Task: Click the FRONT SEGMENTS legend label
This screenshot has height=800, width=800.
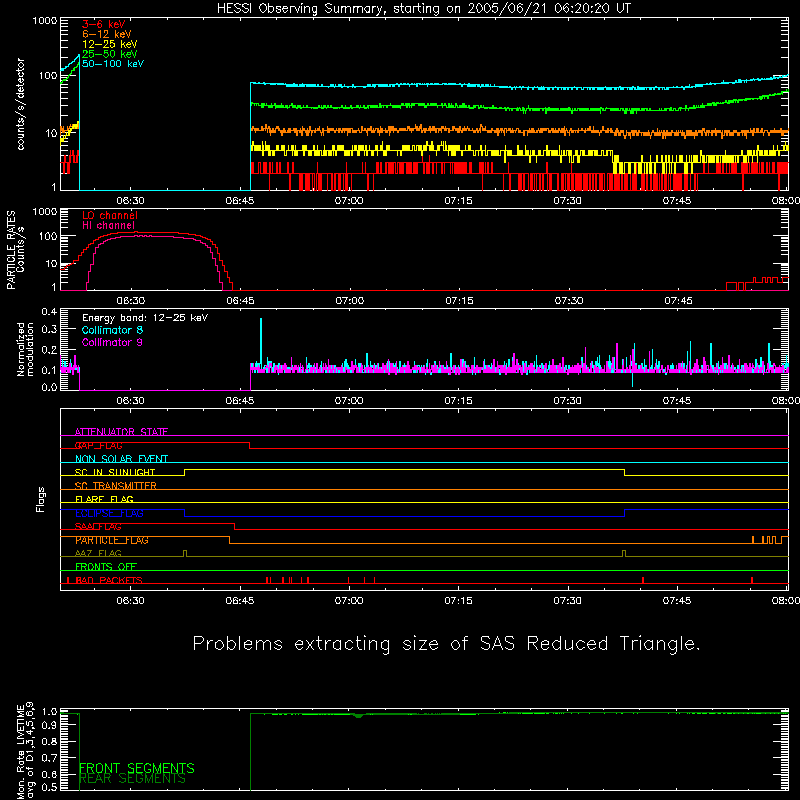Action: tap(137, 768)
